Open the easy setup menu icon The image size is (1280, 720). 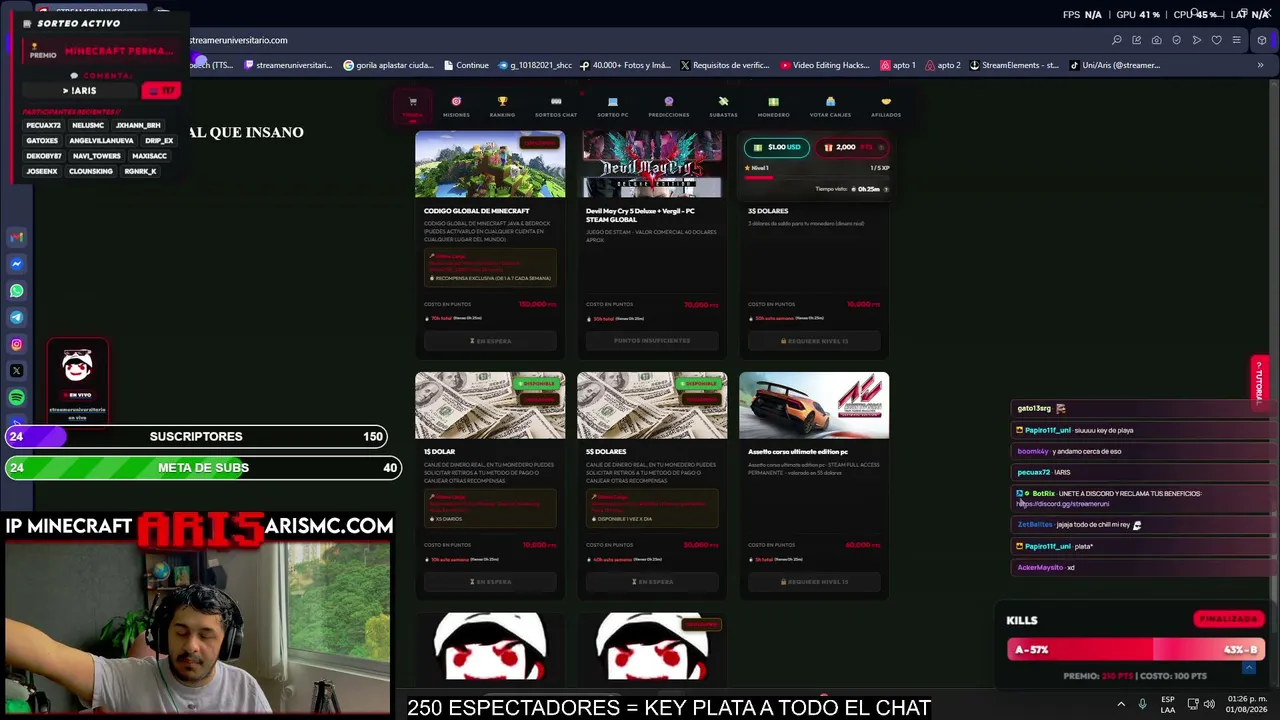(1236, 40)
